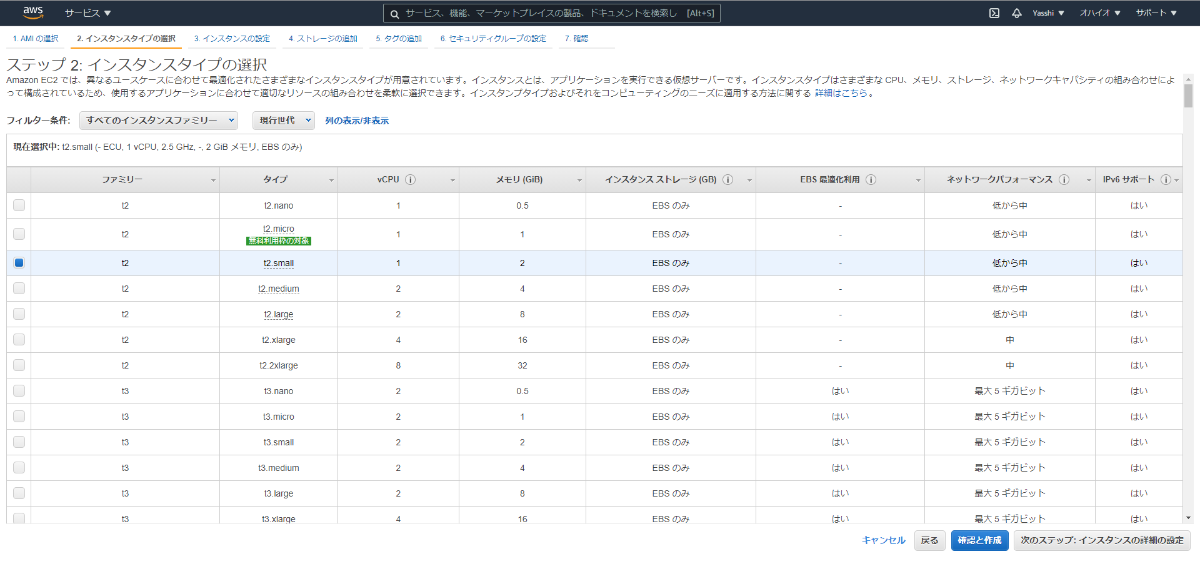Go to step 1. AMI の選択
The width and height of the screenshot is (1200, 564).
[x=35, y=38]
